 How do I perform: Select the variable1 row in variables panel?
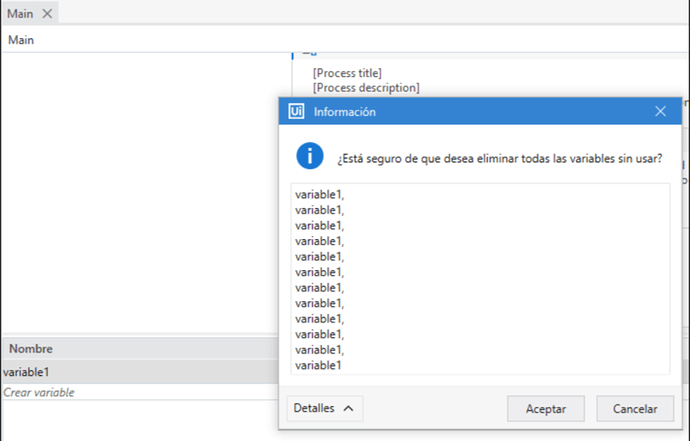140,372
